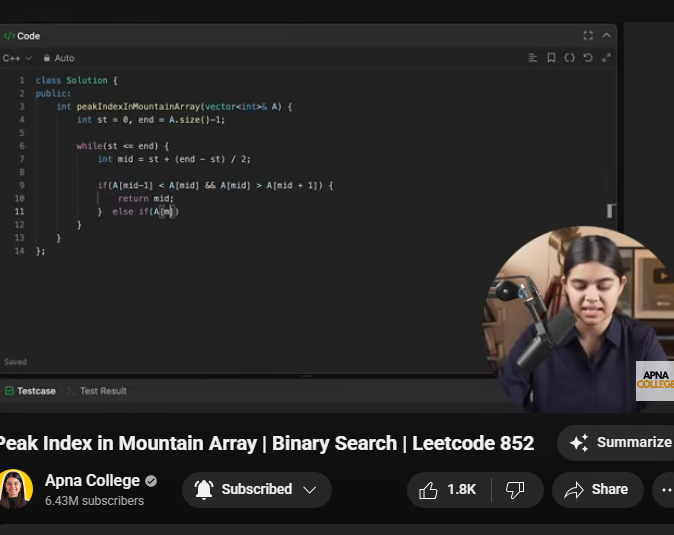Click the Apna College channel avatar

[x=15, y=489]
